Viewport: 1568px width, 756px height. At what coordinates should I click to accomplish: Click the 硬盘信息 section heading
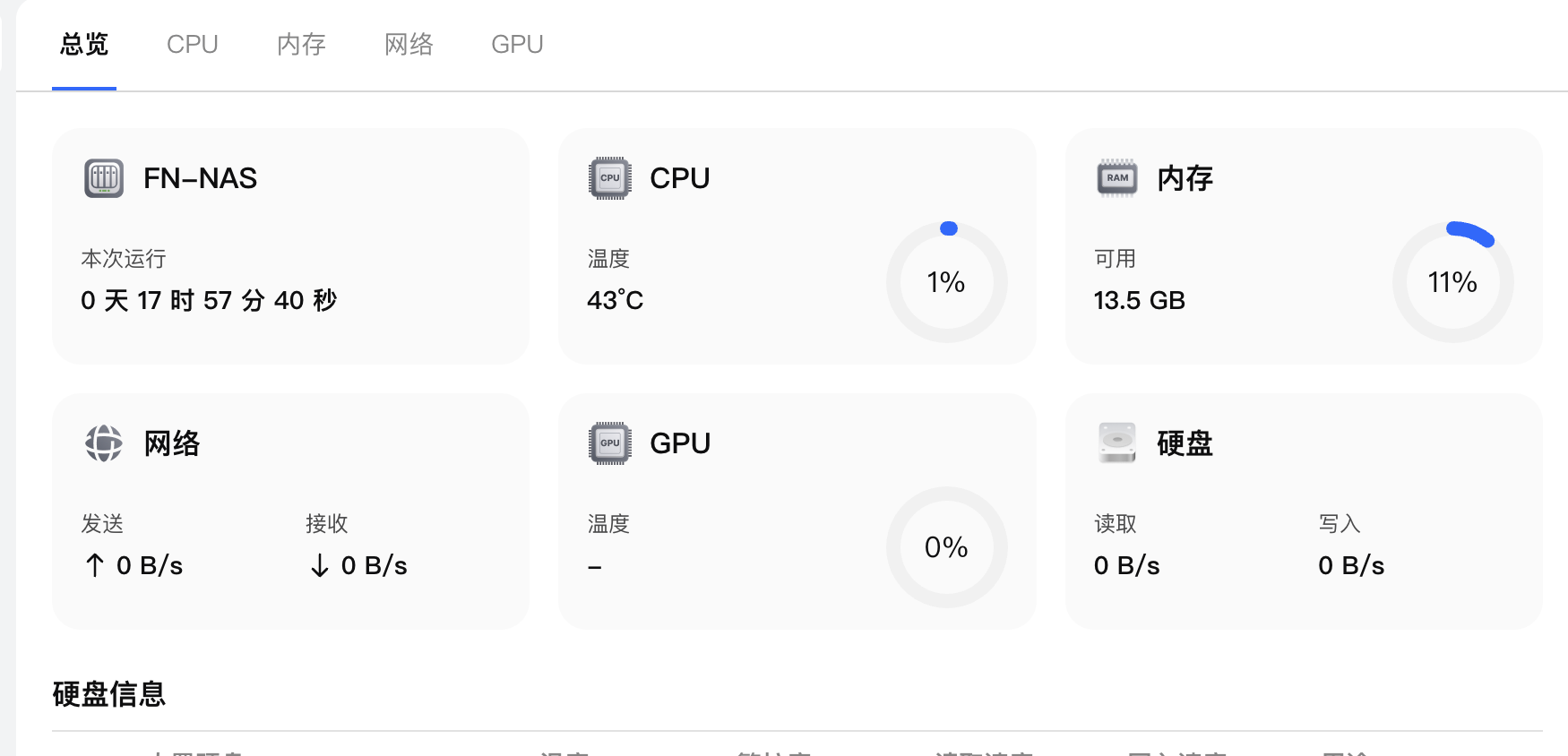click(x=109, y=694)
